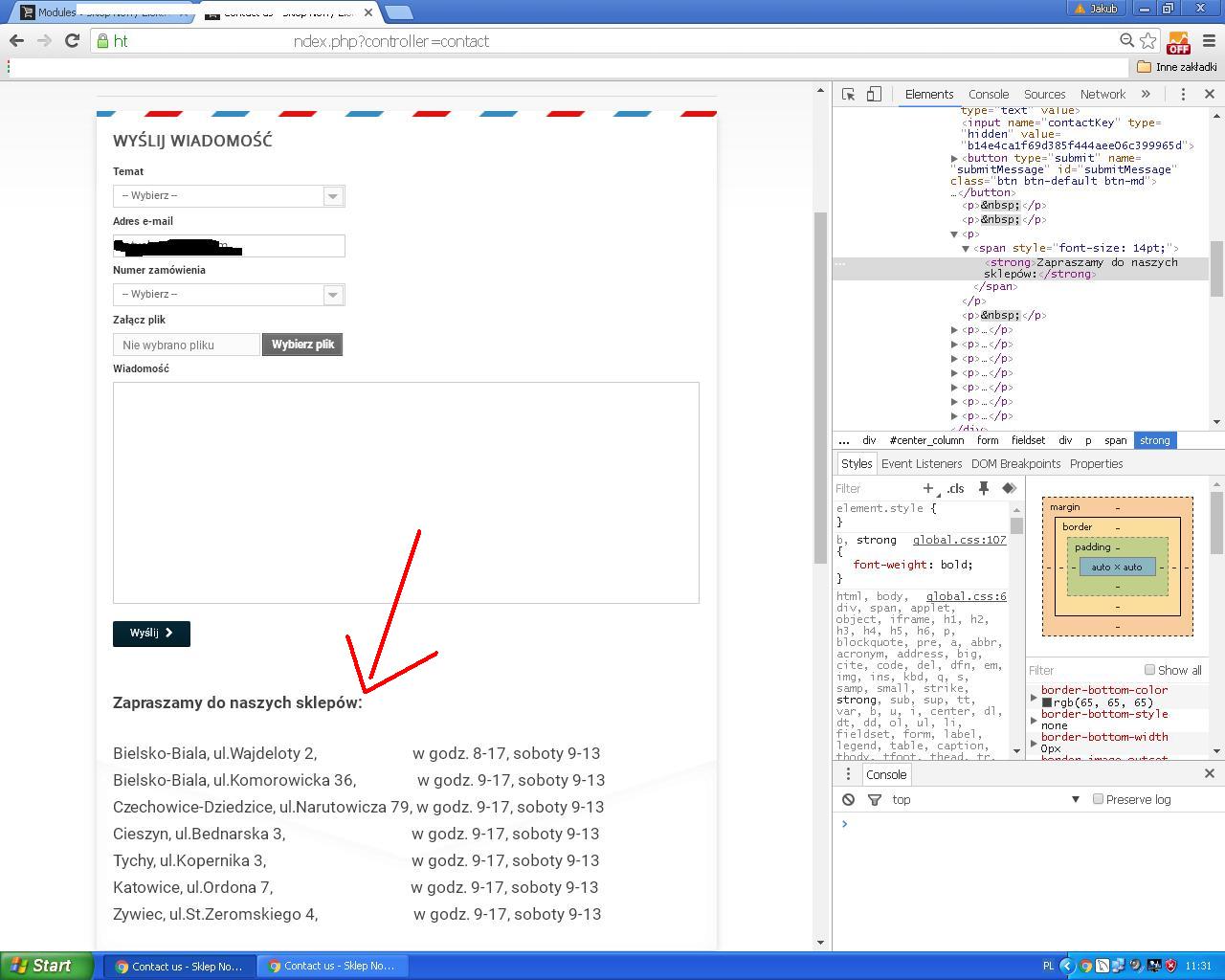This screenshot has width=1225, height=980.
Task: Expand the button submitMessage node triangle
Action: 954,158
